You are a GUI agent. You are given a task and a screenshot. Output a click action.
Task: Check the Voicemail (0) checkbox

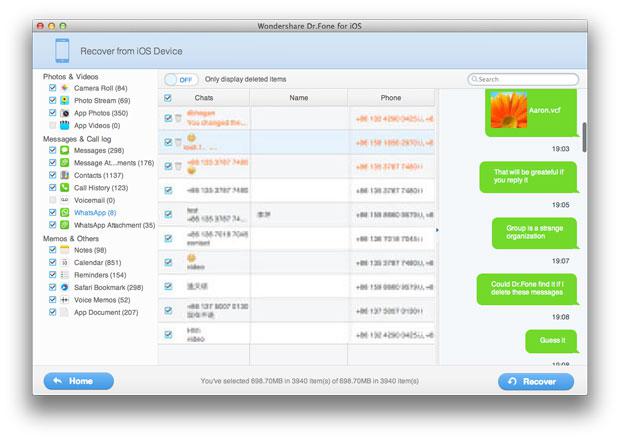[52, 200]
